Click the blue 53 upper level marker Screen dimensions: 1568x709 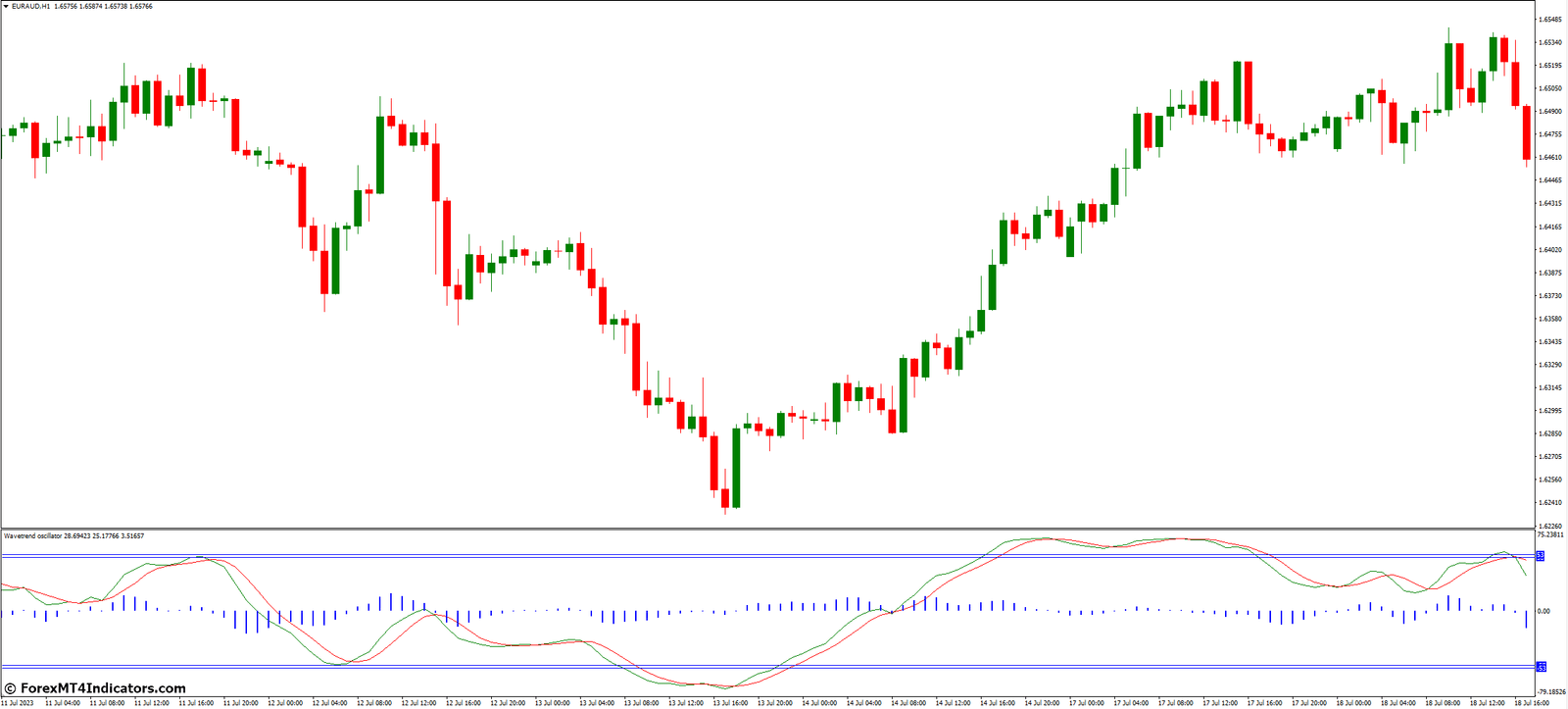(x=1541, y=556)
